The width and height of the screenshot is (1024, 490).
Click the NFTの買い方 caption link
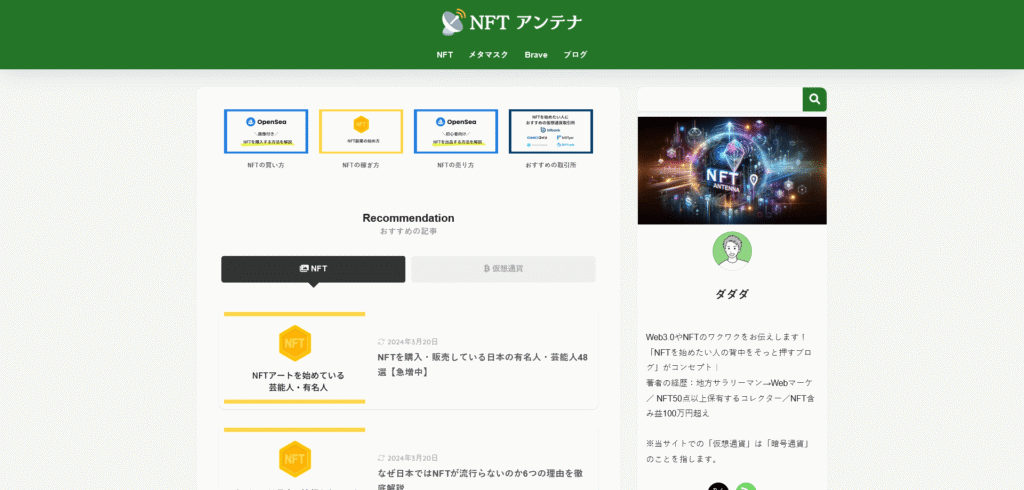(266, 165)
